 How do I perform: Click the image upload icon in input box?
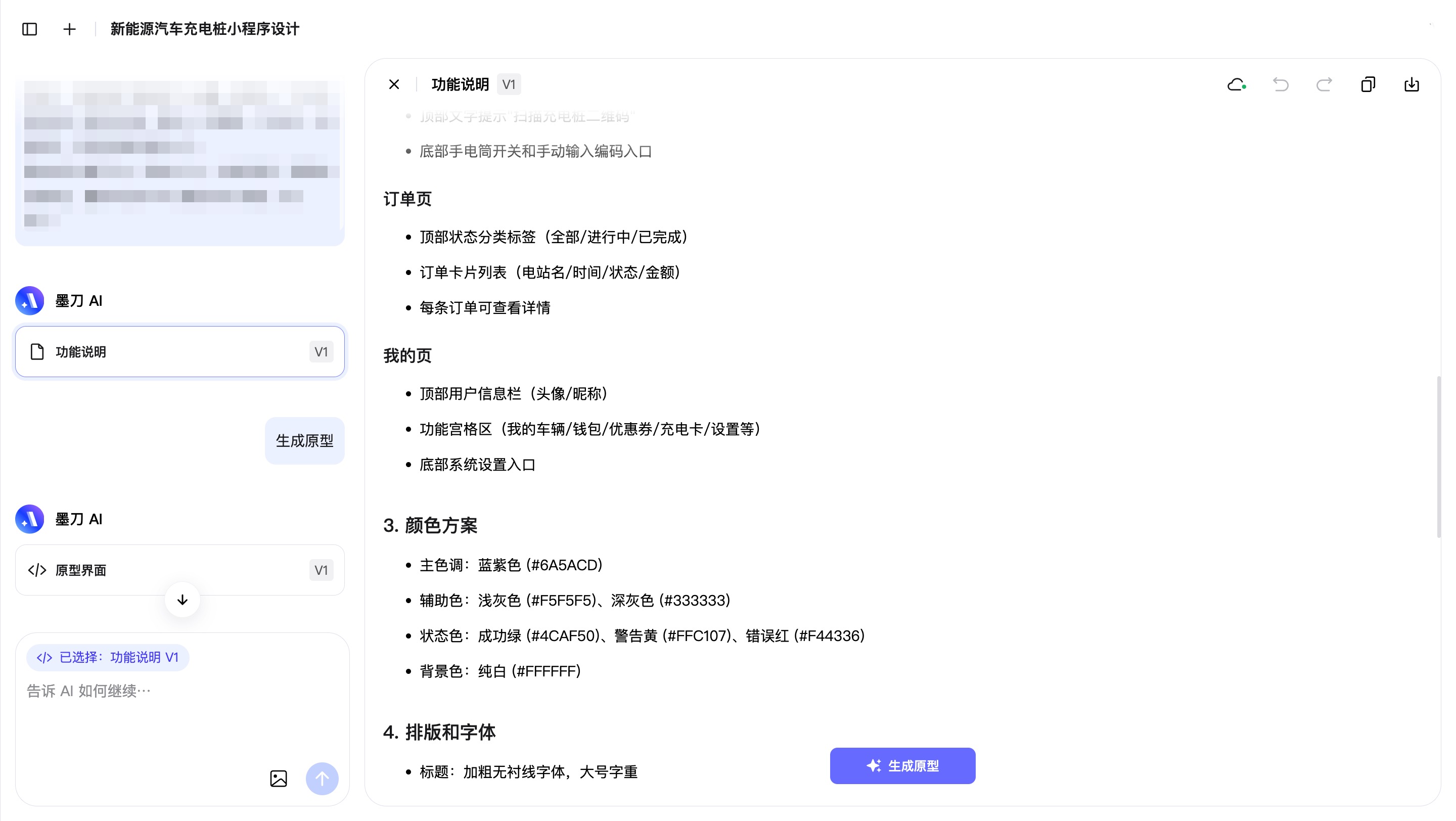tap(278, 779)
